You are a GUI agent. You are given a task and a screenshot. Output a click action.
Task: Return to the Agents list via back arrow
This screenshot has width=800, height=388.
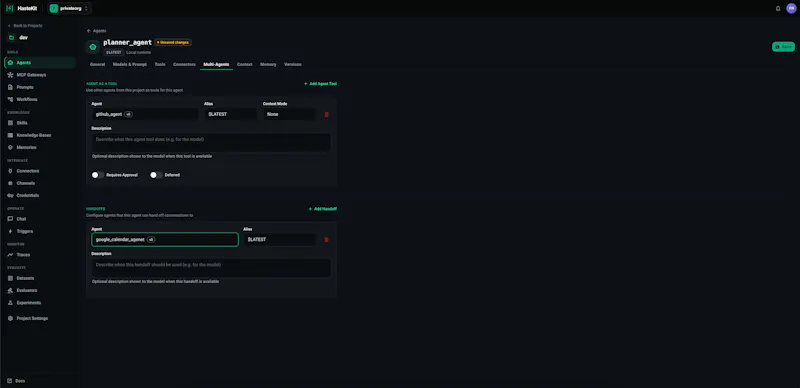click(x=96, y=31)
